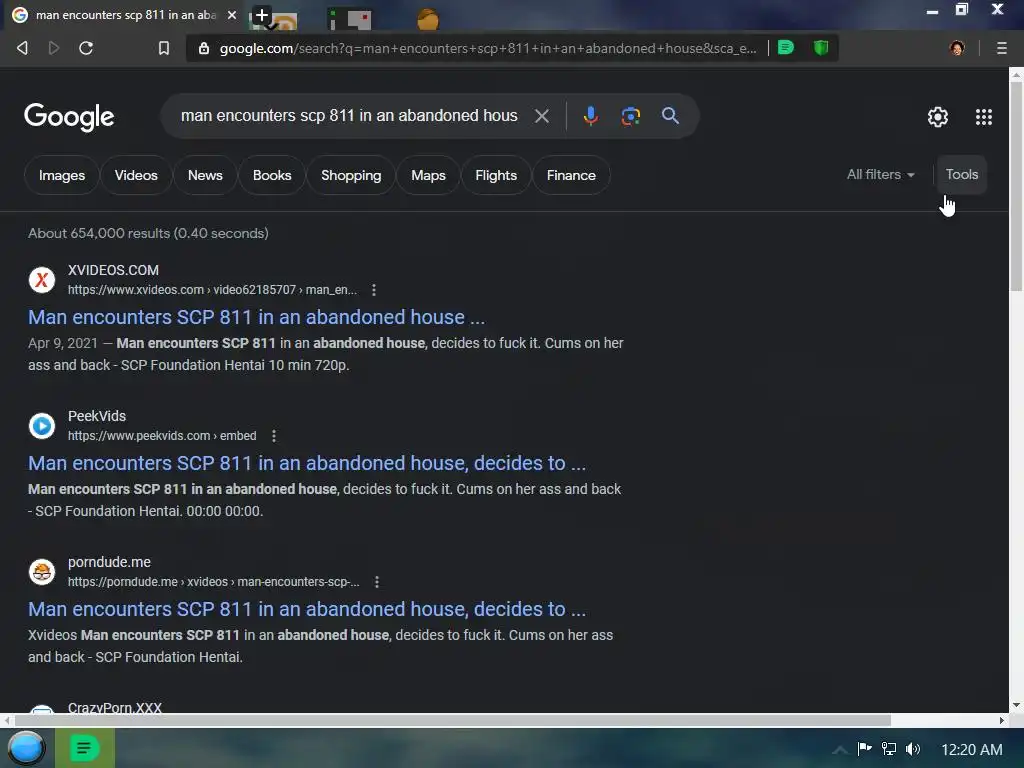Click the XVIDEOS.COM red X favicon
This screenshot has height=768, width=1024.
click(x=42, y=280)
